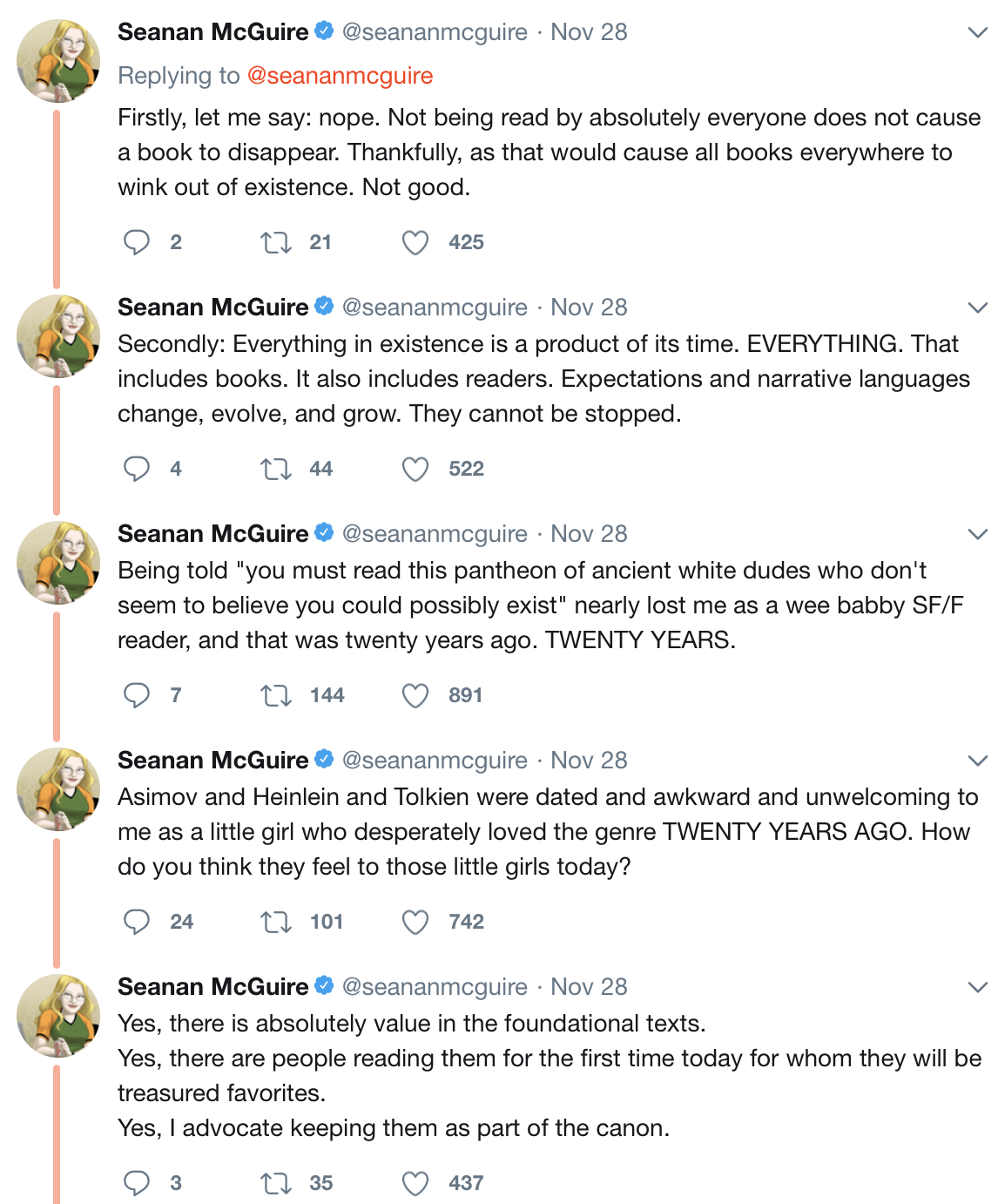Open the @seananmcguire 'Replying to' link
Image resolution: width=998 pixels, height=1204 pixels.
click(x=340, y=76)
